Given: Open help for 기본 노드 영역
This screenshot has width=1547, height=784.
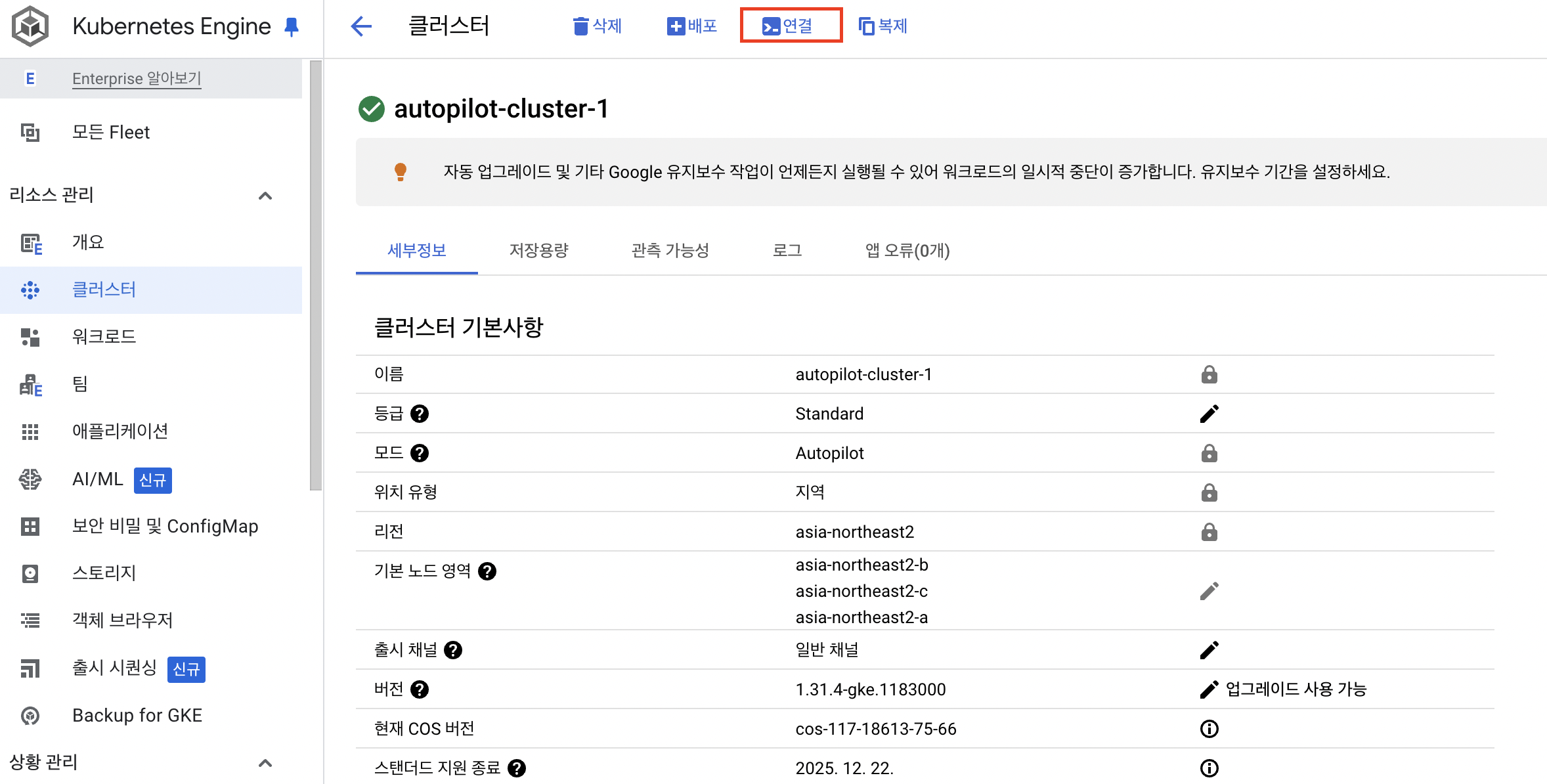Looking at the screenshot, I should coord(487,571).
